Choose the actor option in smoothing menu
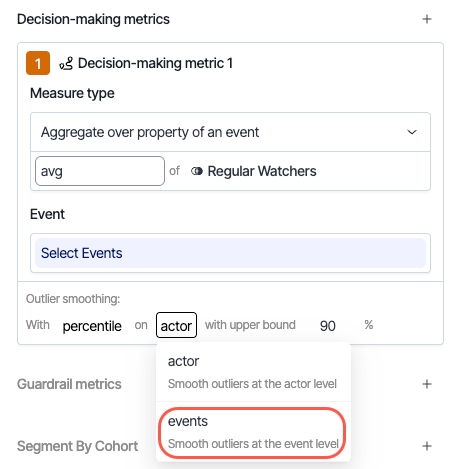 [253, 372]
